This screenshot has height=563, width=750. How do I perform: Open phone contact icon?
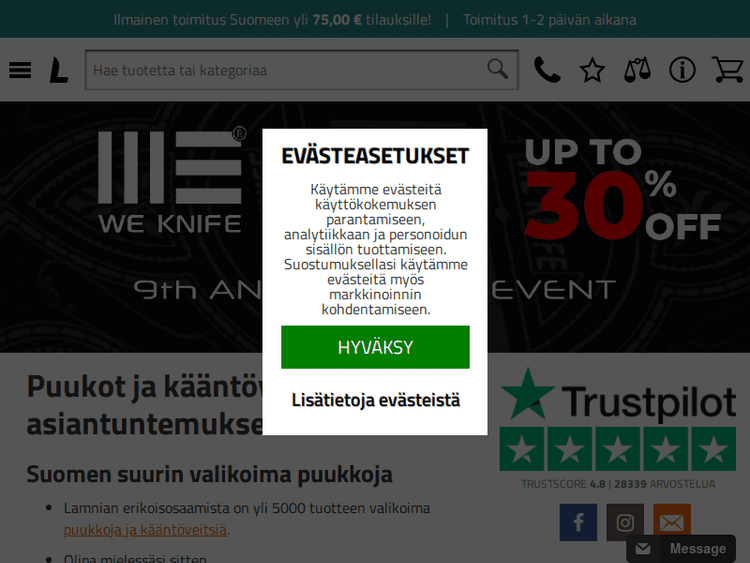click(547, 70)
